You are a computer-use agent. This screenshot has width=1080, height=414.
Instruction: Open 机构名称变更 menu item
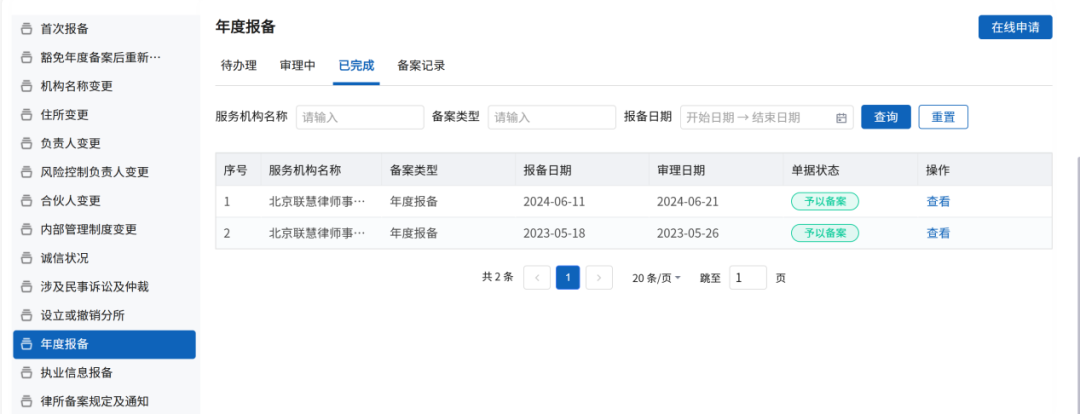(104, 86)
